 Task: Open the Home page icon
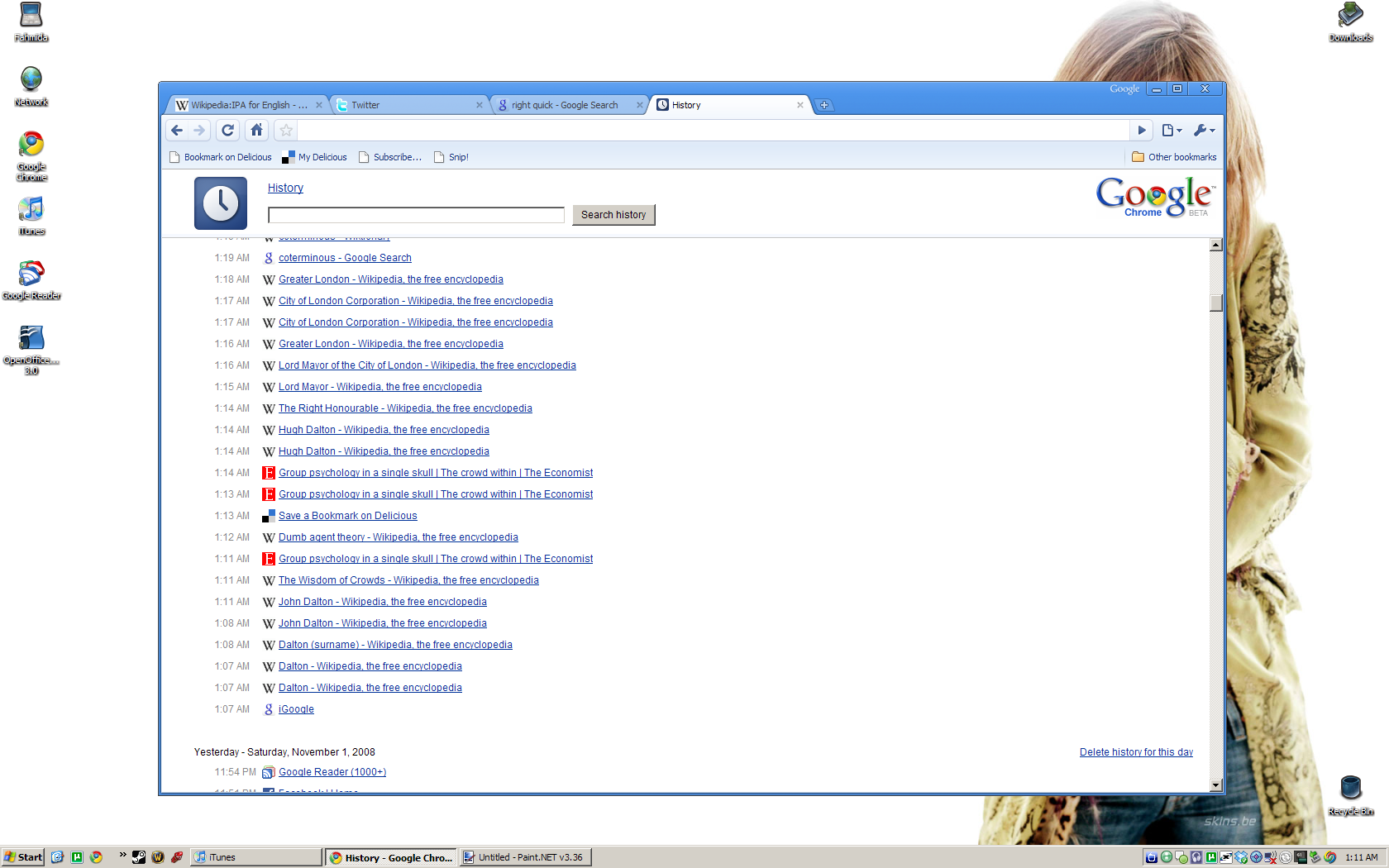click(x=256, y=130)
